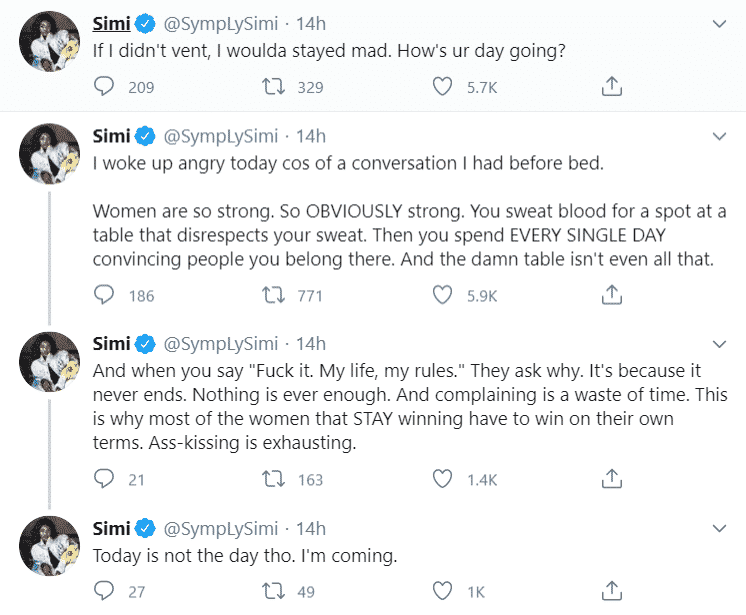Open Simi's profile name link in the first tweet

[x=112, y=24]
